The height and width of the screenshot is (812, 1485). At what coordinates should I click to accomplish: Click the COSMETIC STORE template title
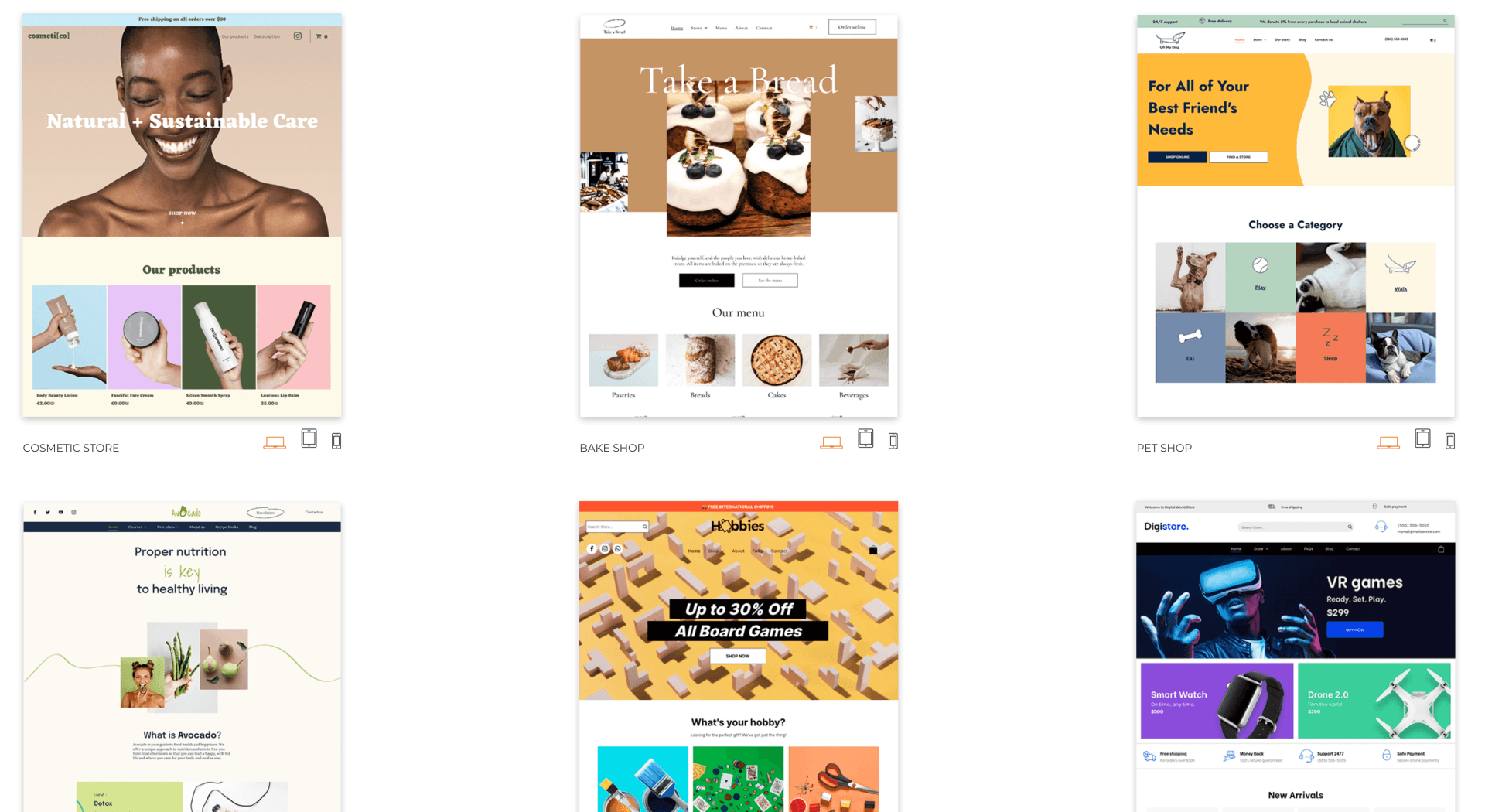click(x=71, y=448)
